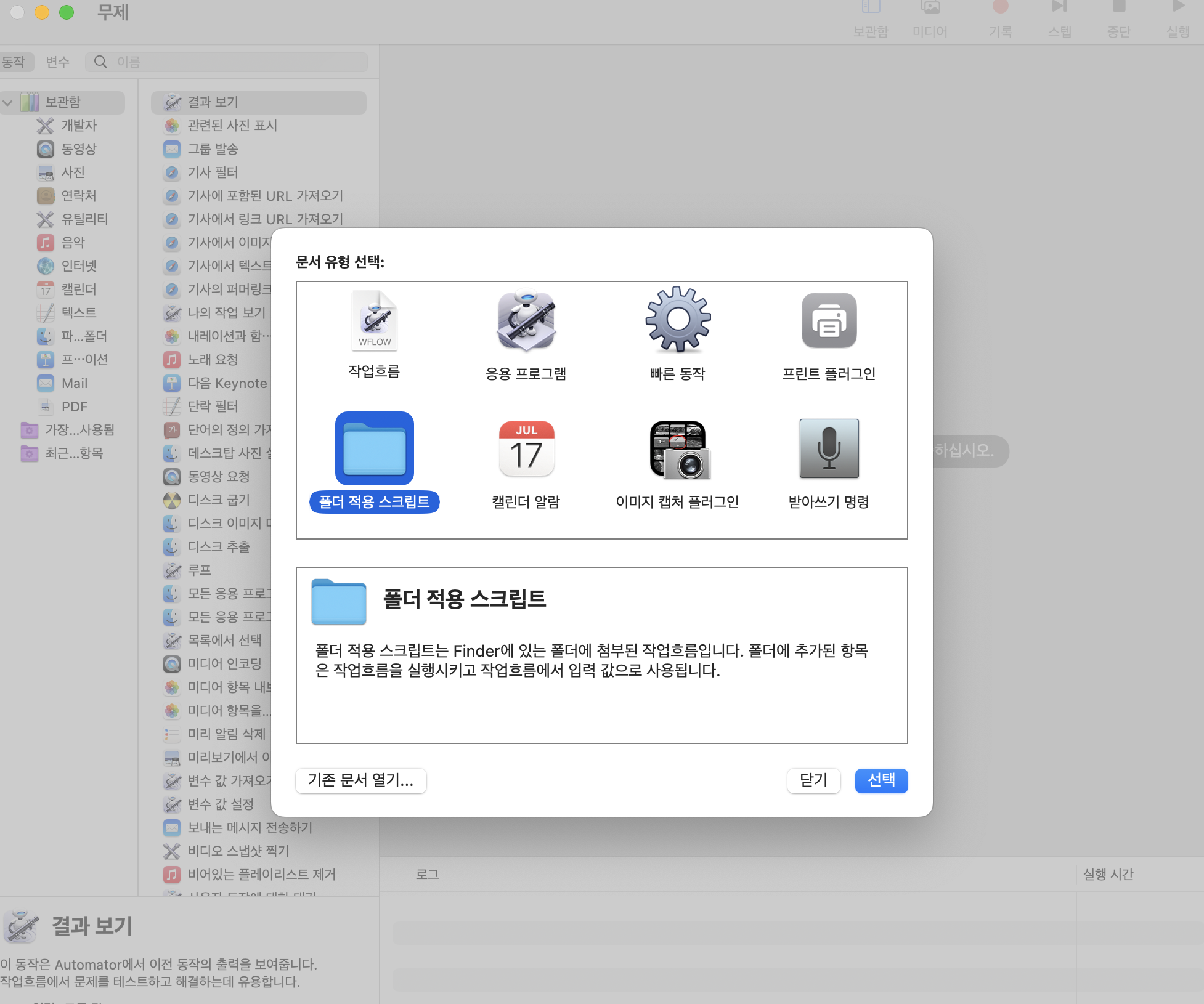Image resolution: width=1204 pixels, height=1004 pixels.
Task: Pick the 프린트 플러그인 printer icon
Action: 829,321
